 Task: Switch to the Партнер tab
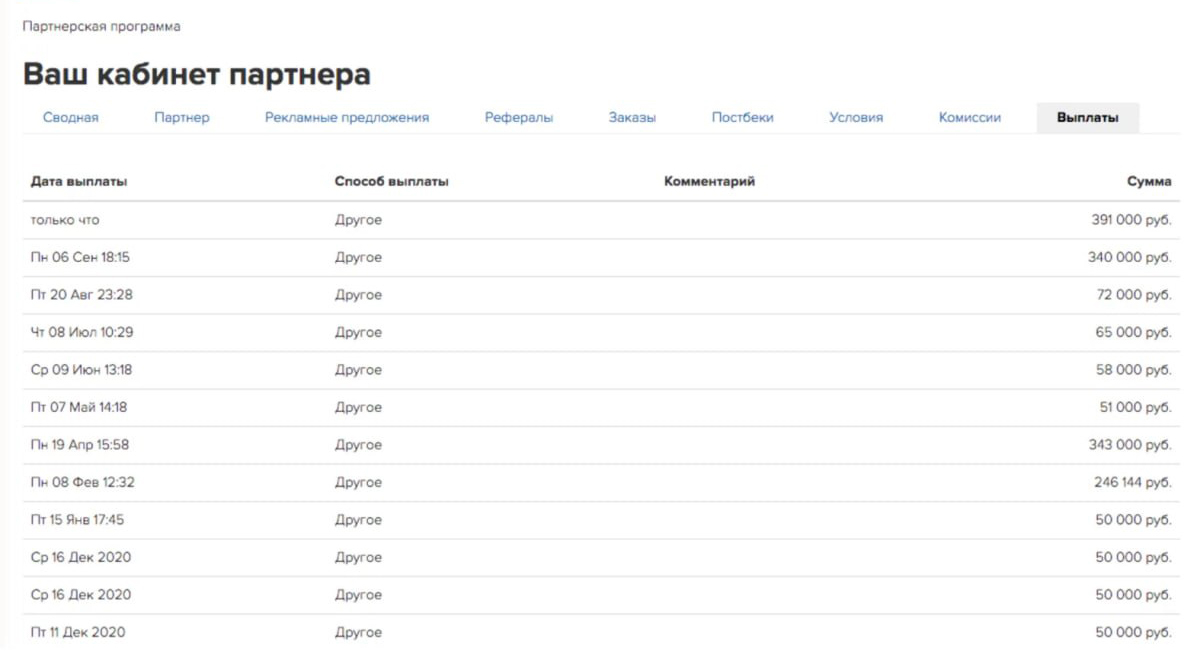click(x=182, y=117)
